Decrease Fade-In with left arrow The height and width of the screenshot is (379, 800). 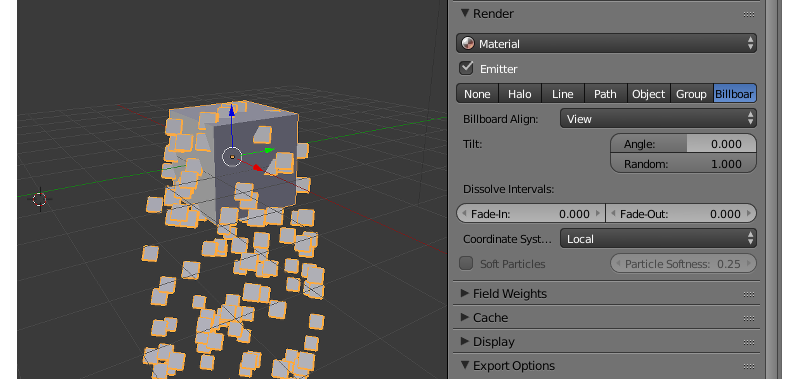pos(464,214)
